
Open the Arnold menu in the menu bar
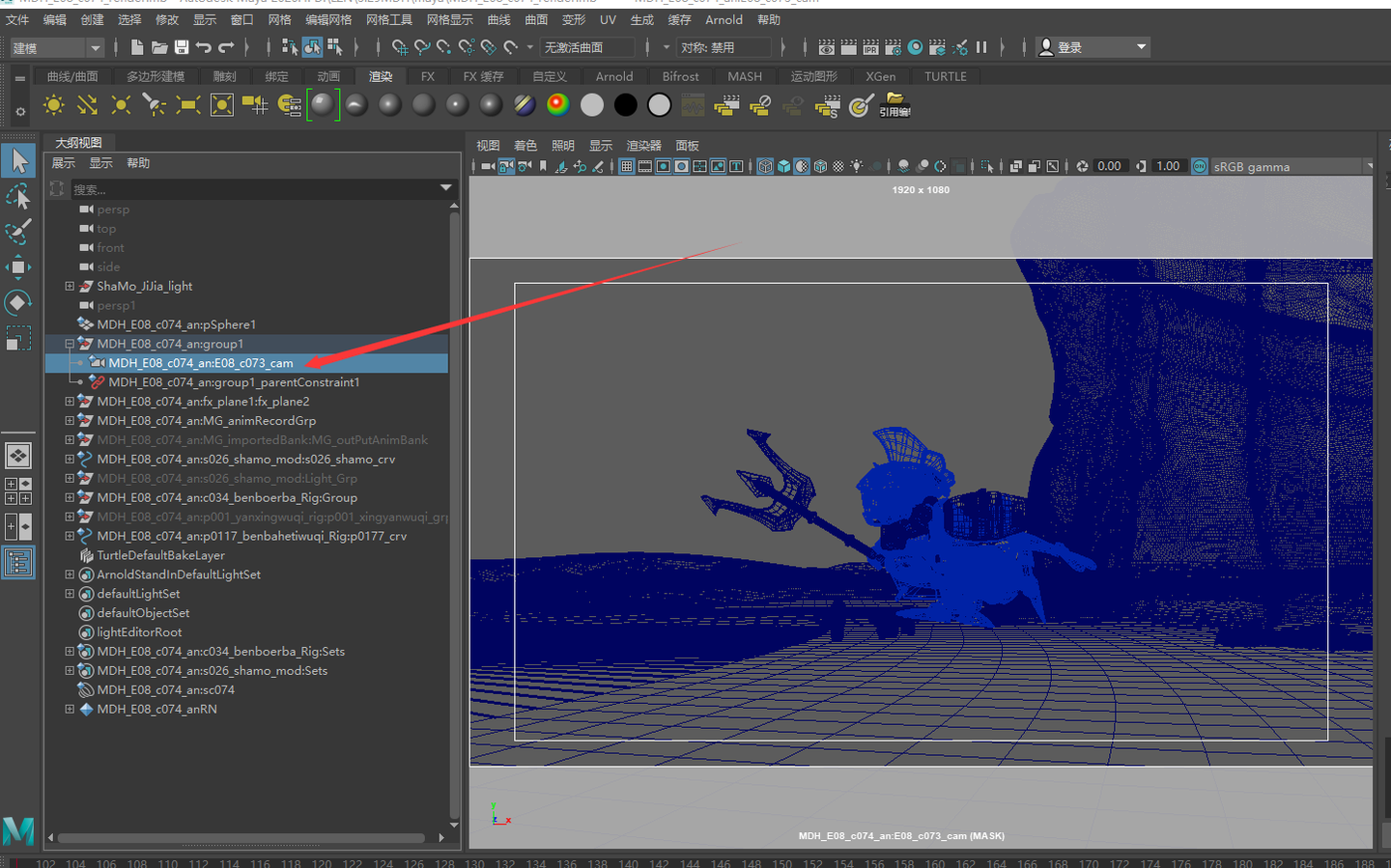coord(724,19)
